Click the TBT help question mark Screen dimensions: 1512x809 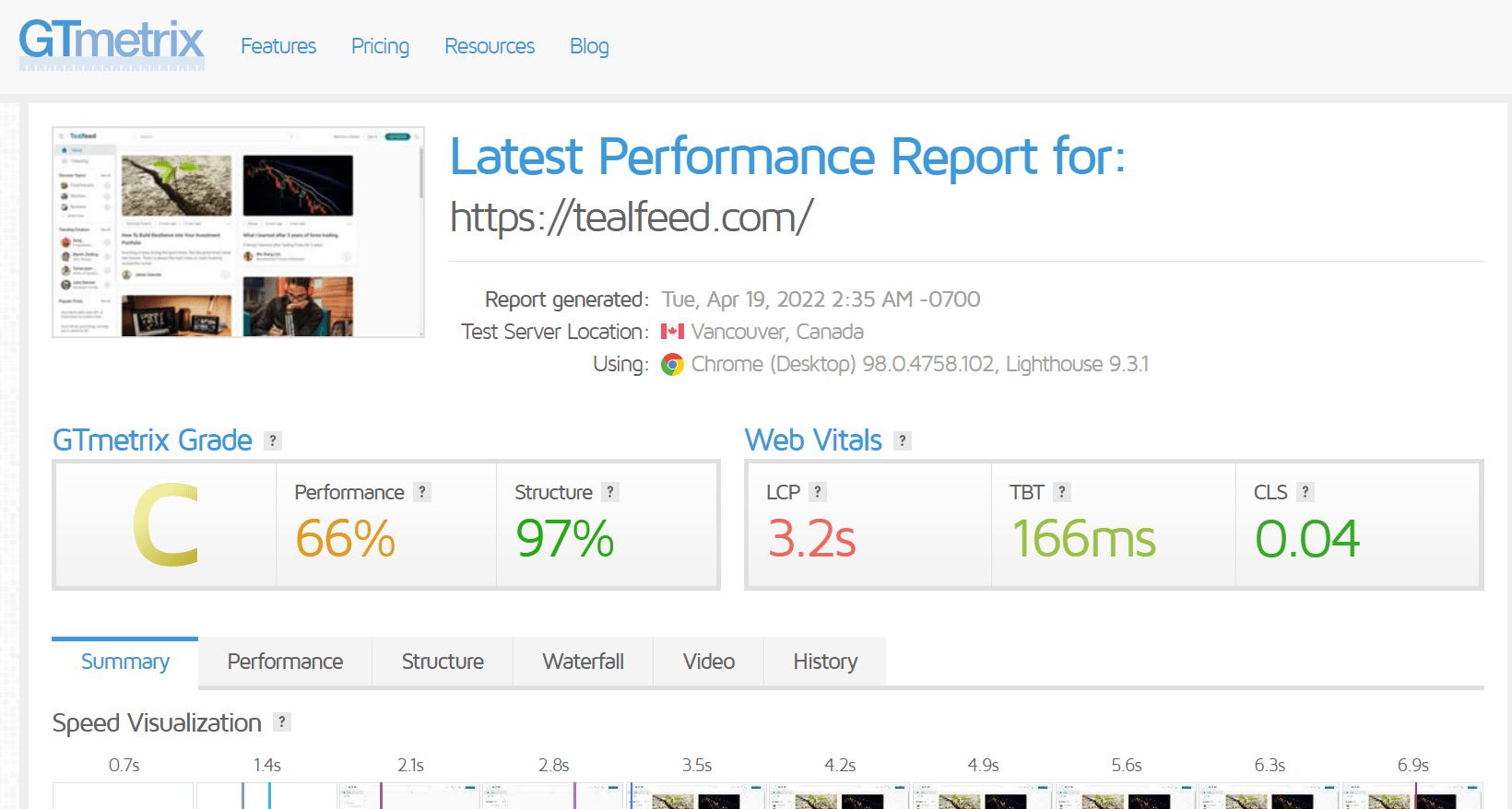click(1062, 492)
